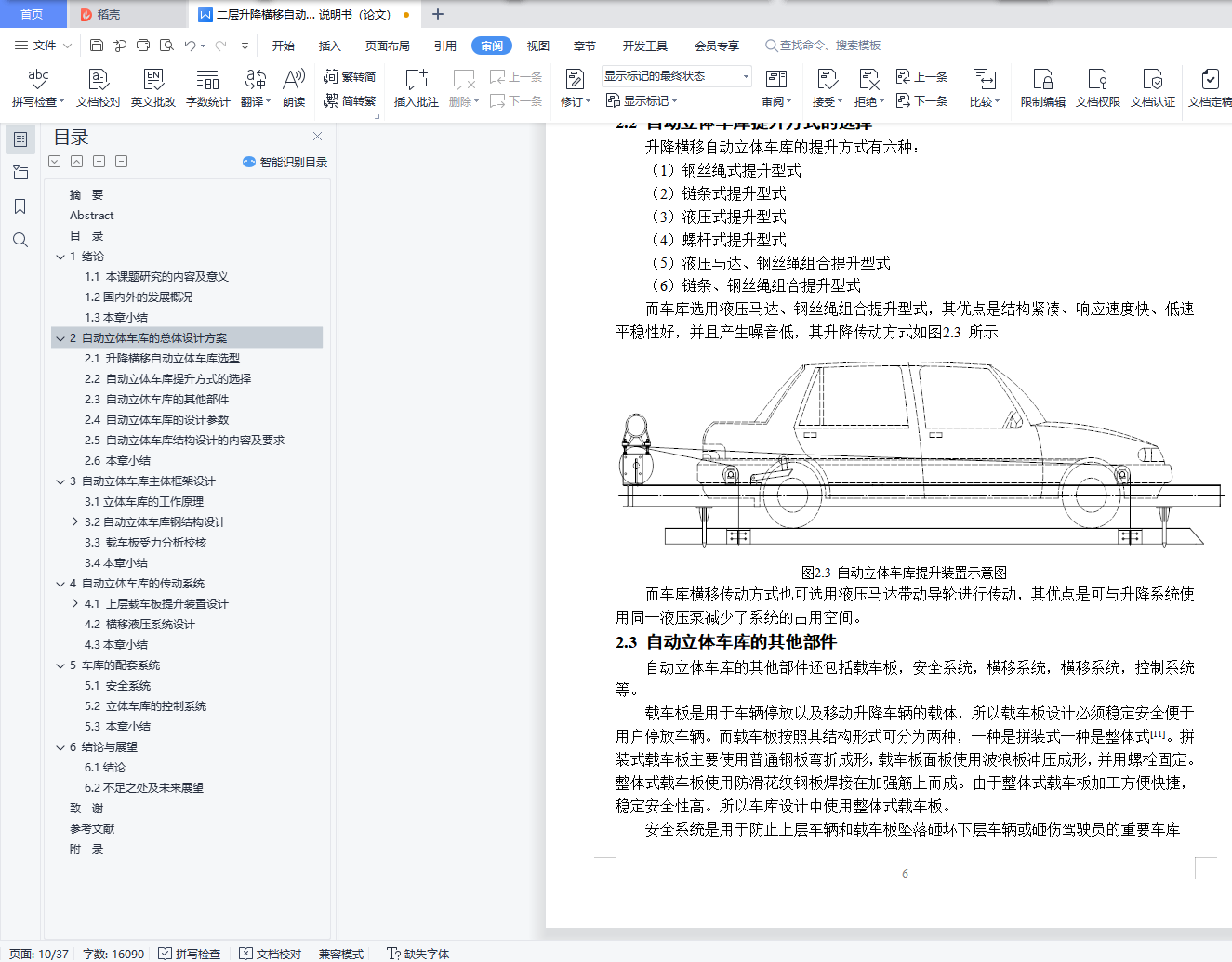The width and height of the screenshot is (1232, 962).
Task: Click the plus box icon under 目录 title
Action: click(99, 162)
